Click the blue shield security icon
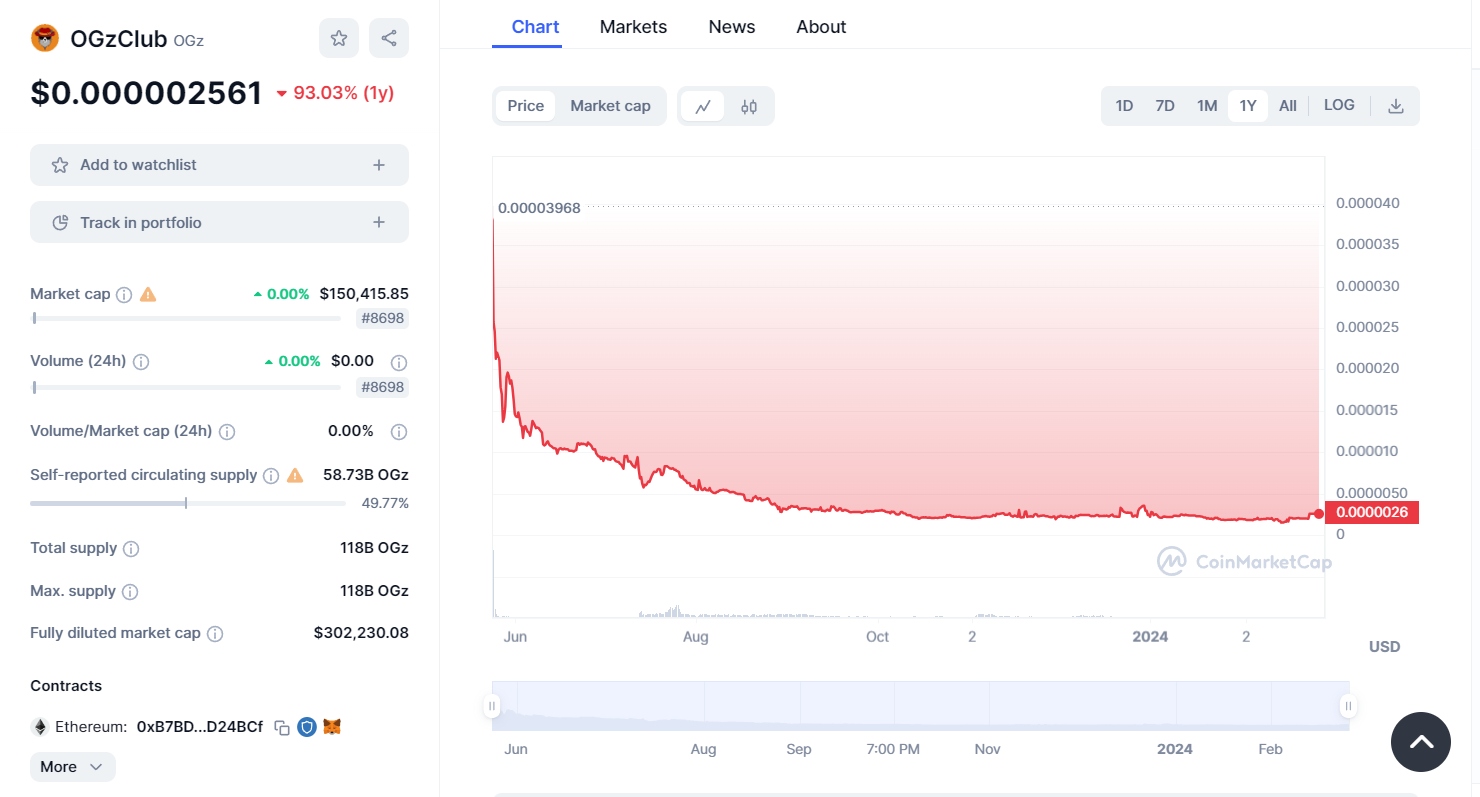 pos(307,727)
